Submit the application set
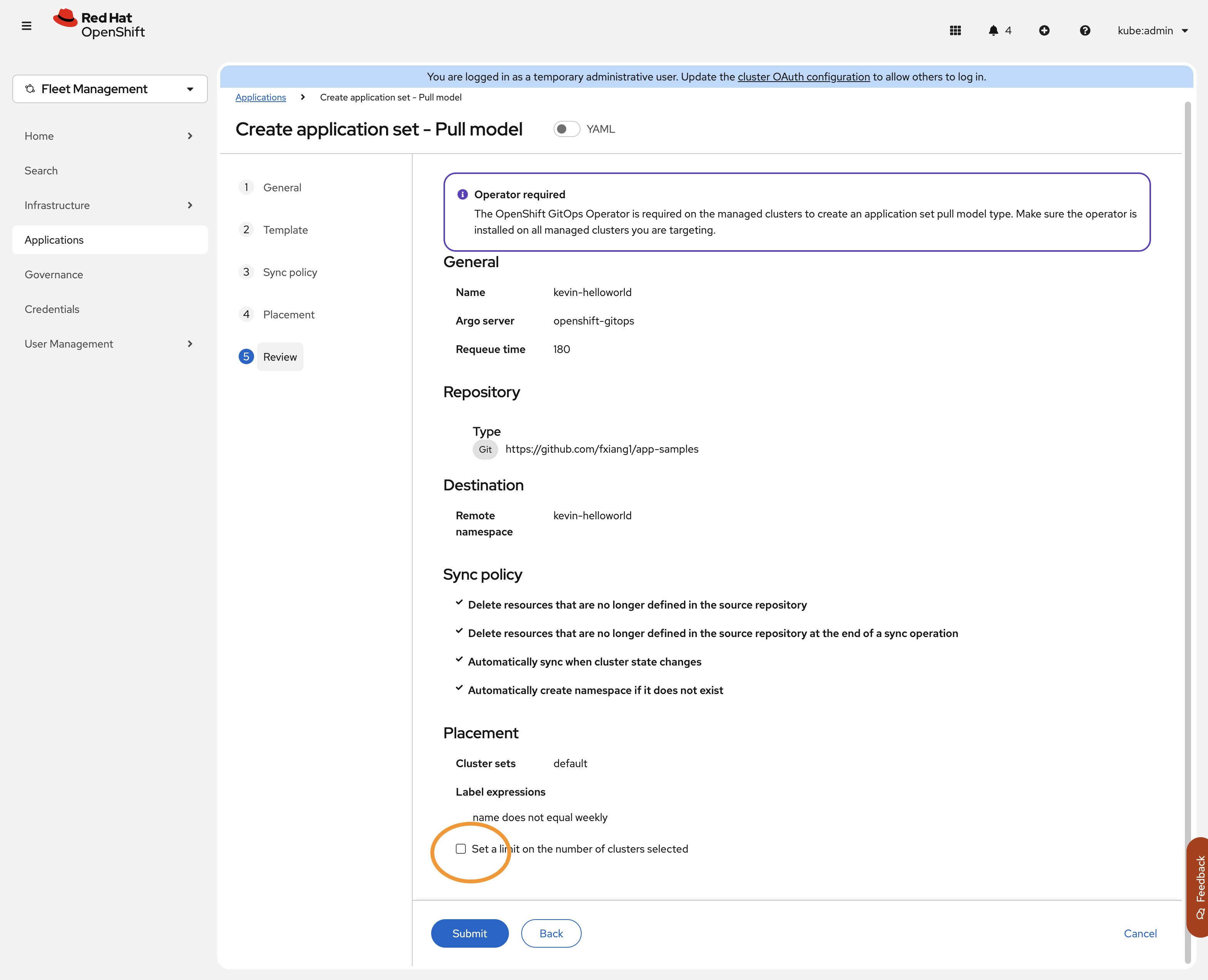1208x980 pixels. pos(469,933)
